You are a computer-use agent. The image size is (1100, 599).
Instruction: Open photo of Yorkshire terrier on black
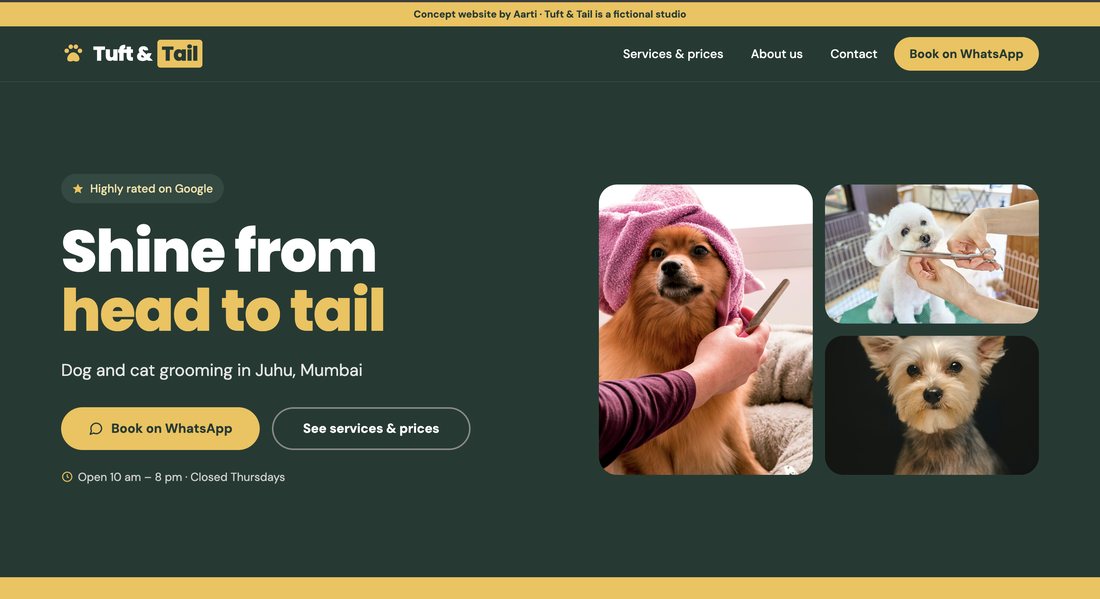tap(932, 405)
